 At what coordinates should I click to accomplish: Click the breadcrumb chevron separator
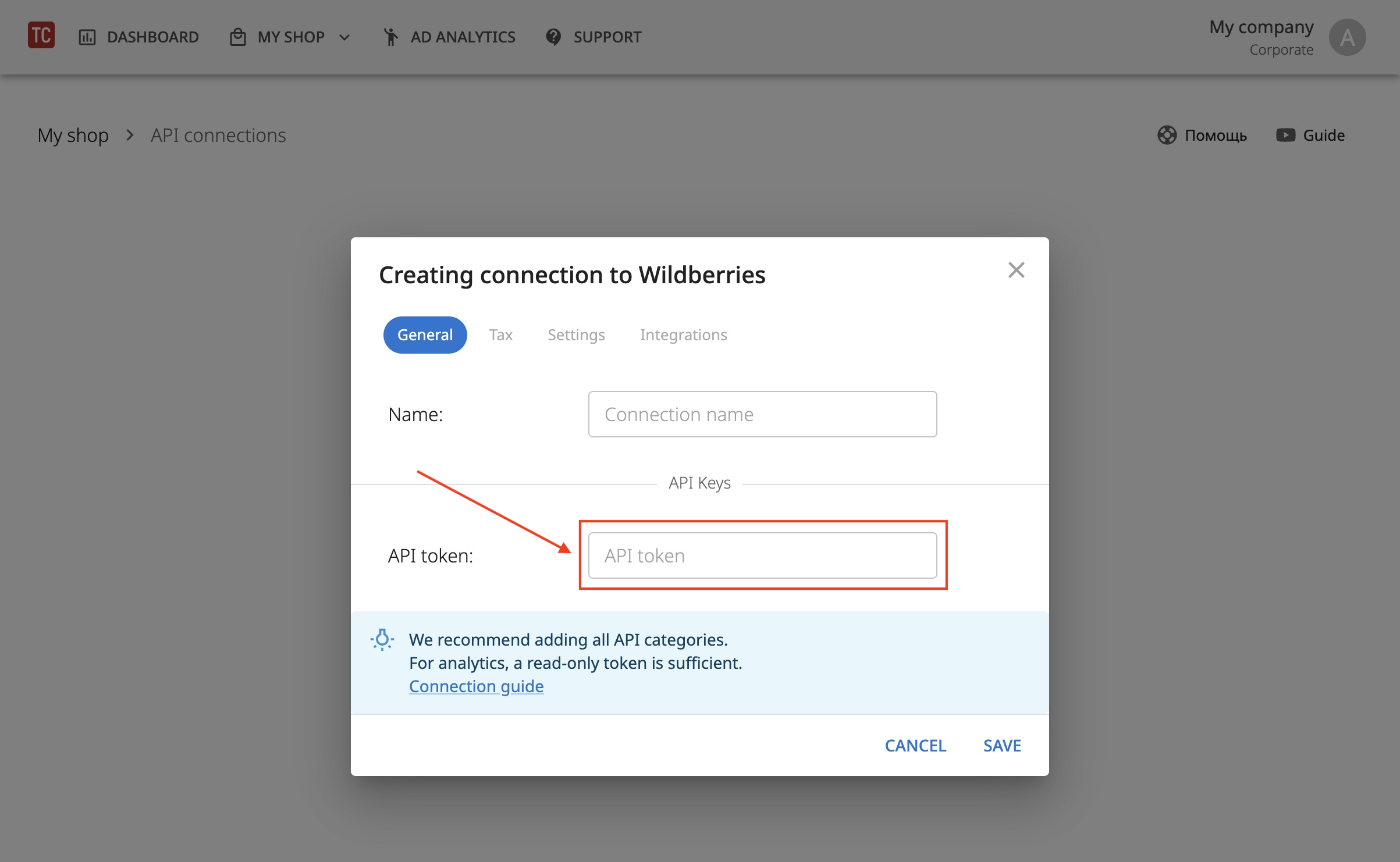click(130, 135)
